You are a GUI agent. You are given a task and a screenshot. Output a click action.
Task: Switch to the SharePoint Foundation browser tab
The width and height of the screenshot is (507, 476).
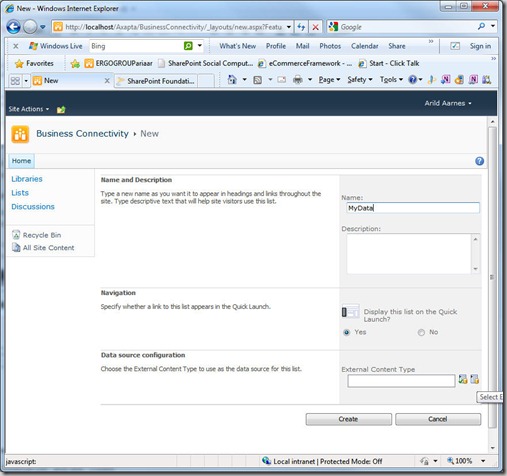tap(157, 81)
